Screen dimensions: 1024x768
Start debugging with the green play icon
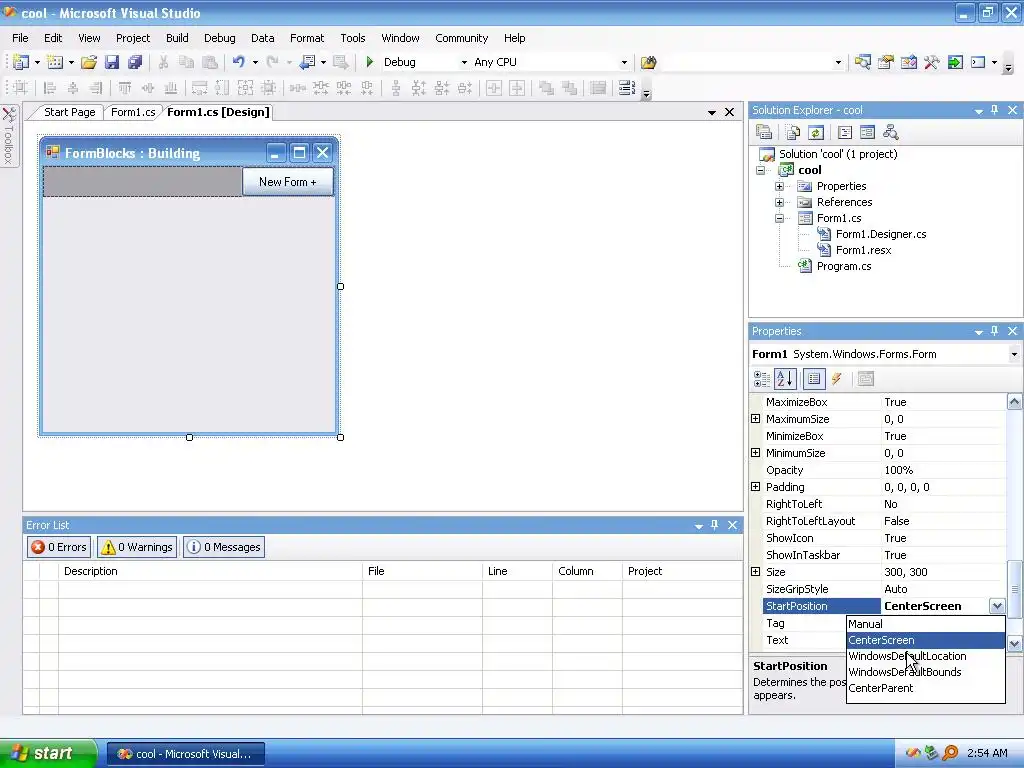370,62
